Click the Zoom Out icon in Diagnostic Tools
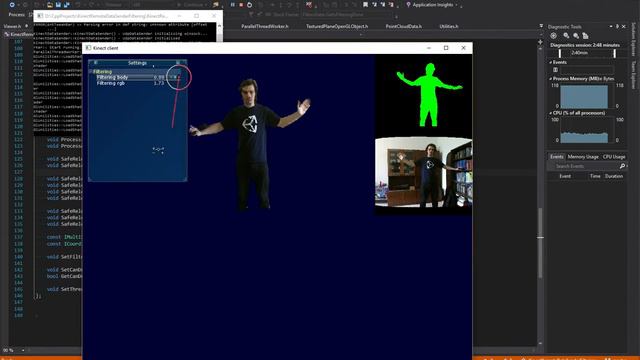Viewport: 640px width, 360px height. click(x=576, y=36)
